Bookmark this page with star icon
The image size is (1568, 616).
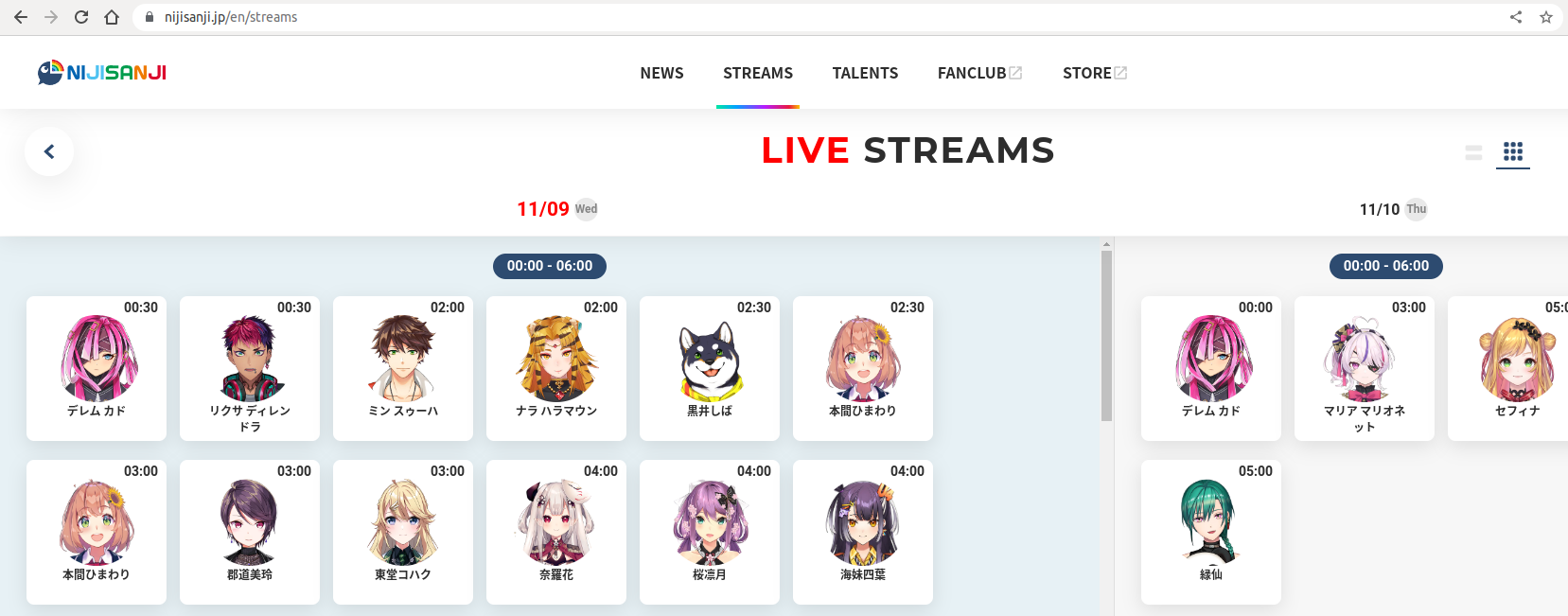(x=1546, y=17)
